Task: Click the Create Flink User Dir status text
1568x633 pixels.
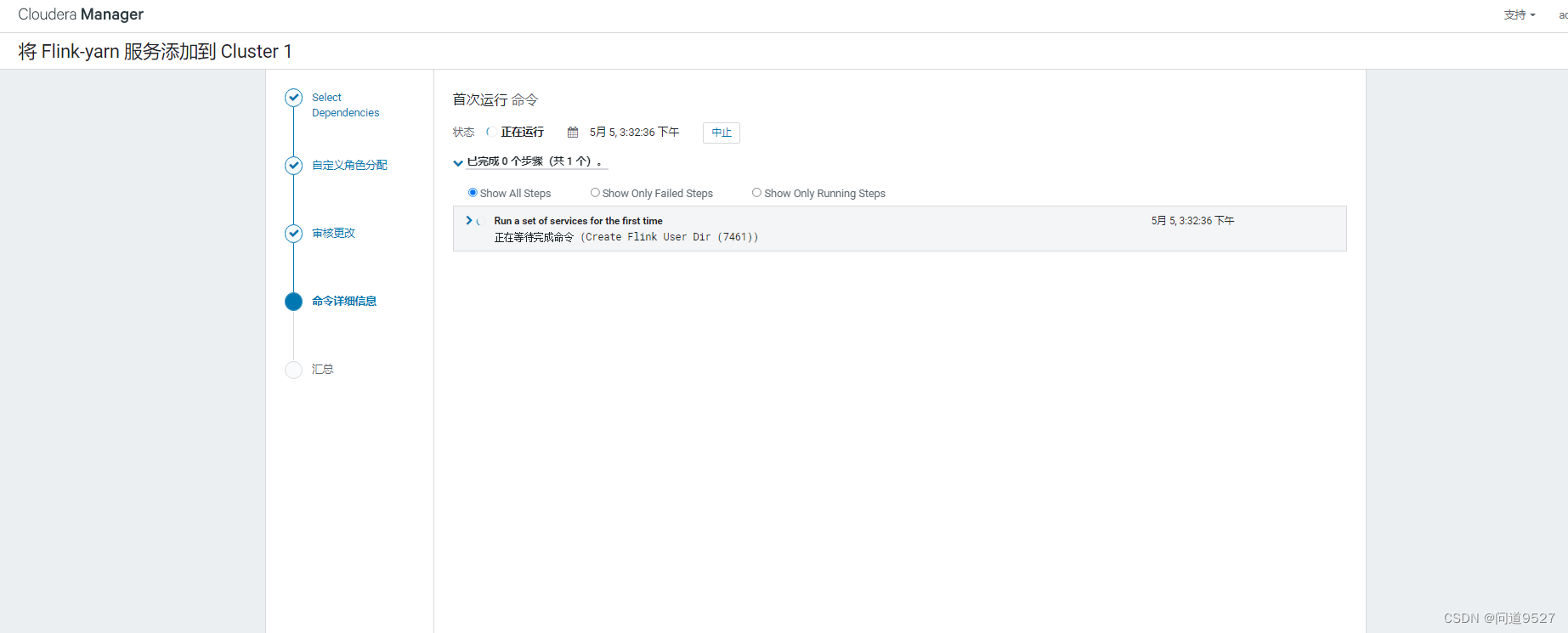Action: (626, 237)
